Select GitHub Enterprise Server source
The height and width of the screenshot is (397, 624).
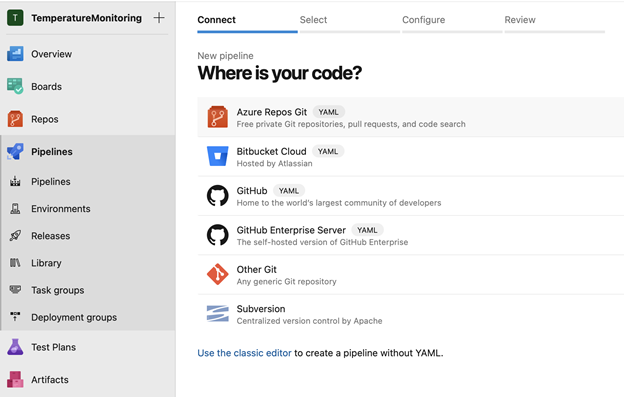click(x=411, y=235)
